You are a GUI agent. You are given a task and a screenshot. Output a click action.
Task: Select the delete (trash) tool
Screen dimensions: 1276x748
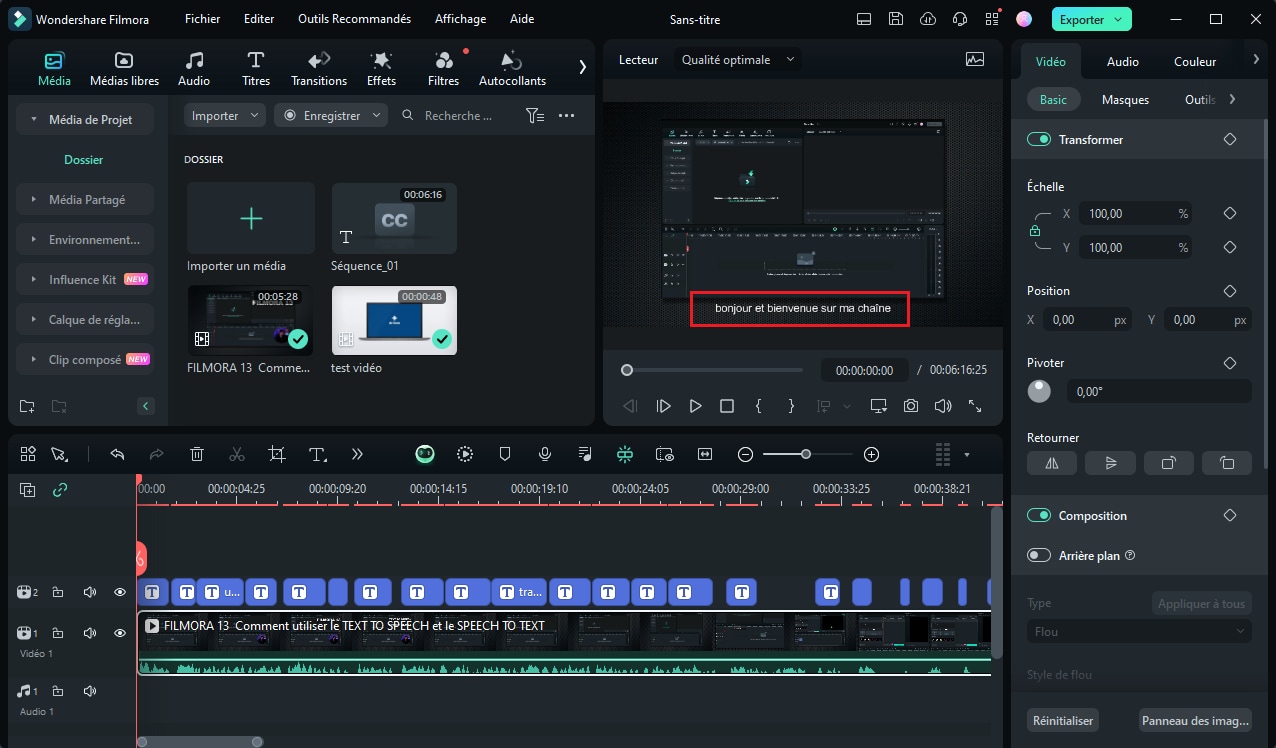197,454
